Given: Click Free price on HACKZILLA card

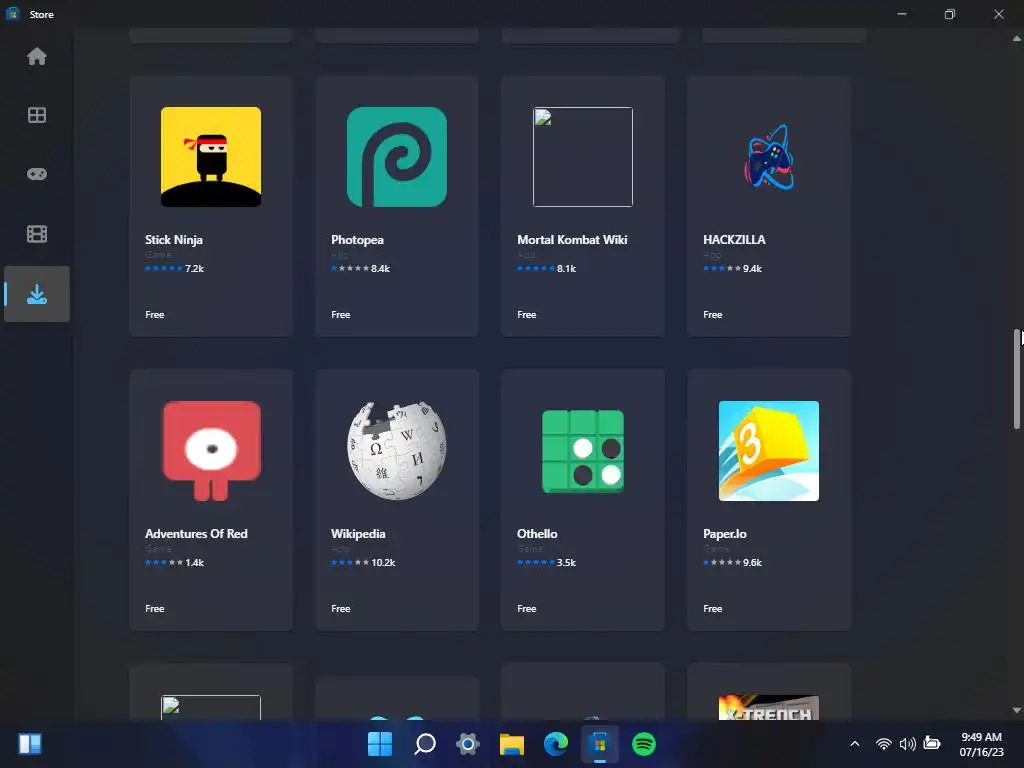Looking at the screenshot, I should tap(713, 315).
